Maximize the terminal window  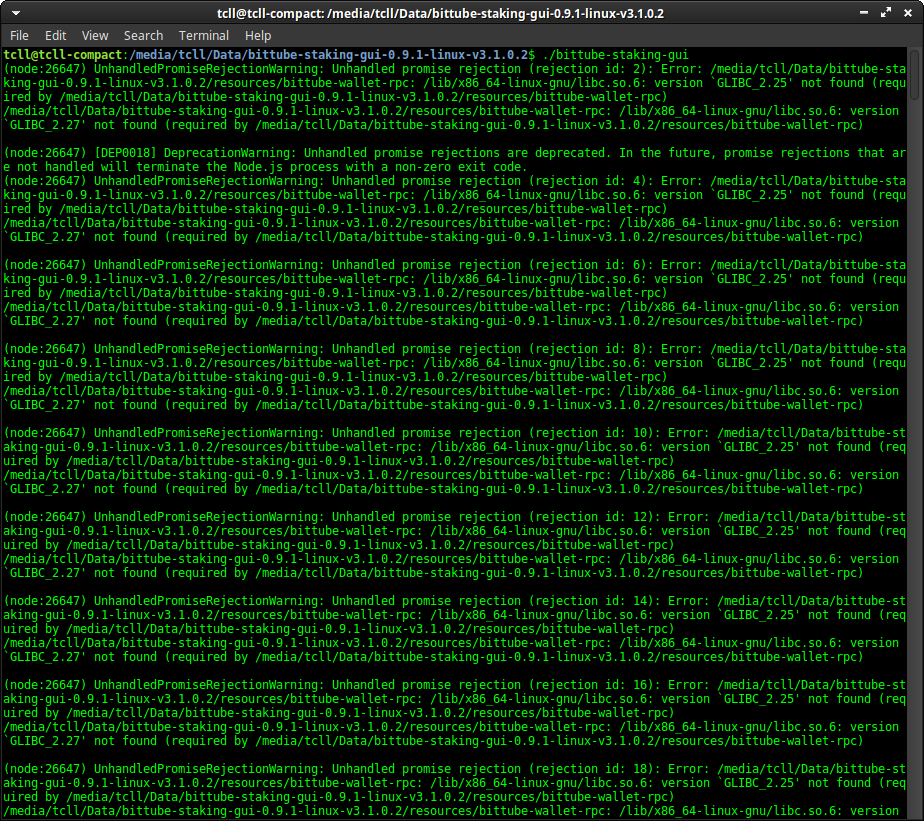tap(886, 12)
